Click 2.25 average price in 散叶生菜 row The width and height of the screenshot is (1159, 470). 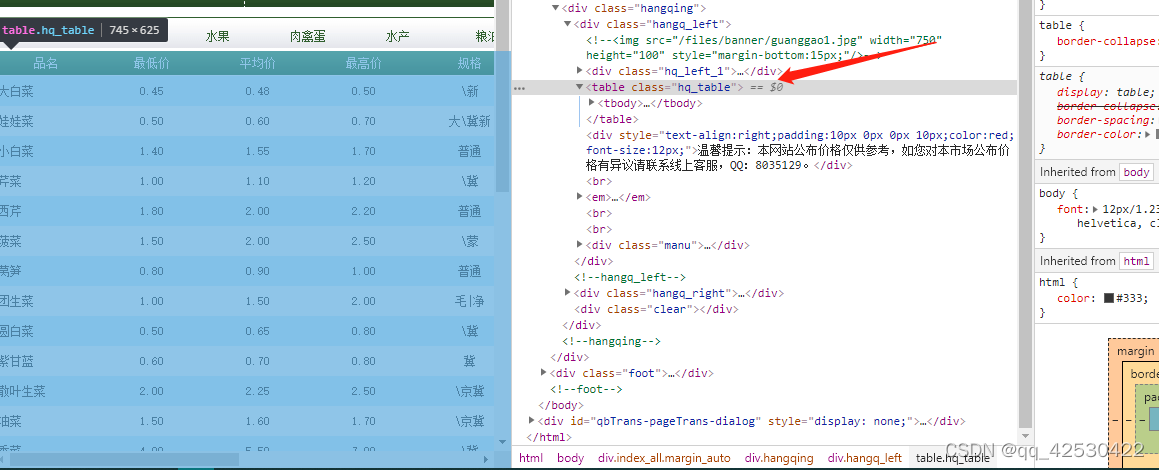(x=257, y=392)
